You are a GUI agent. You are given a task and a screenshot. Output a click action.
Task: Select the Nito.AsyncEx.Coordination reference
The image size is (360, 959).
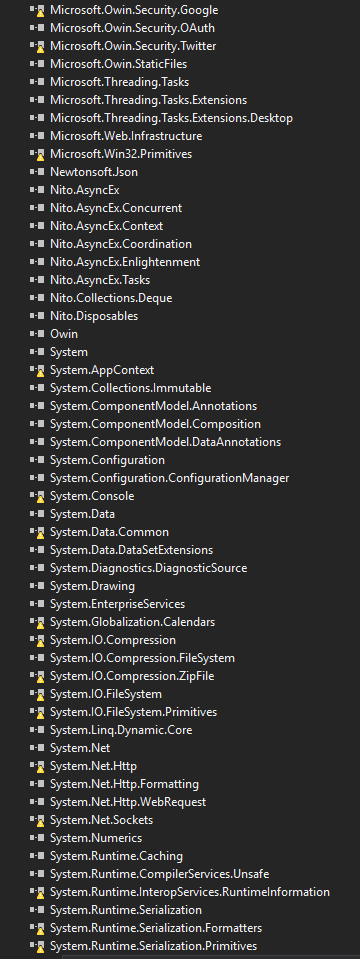(x=121, y=244)
